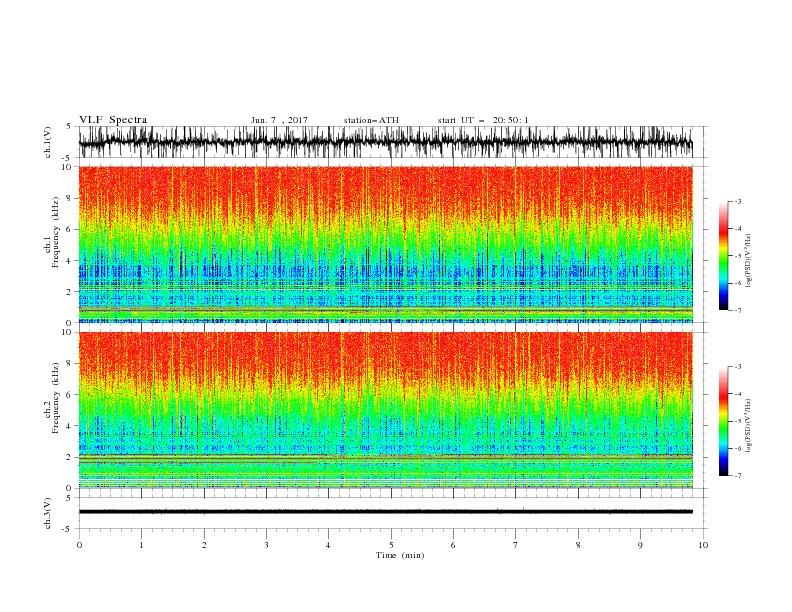Click the ch.1 voltage waveform trace
Screen dimensions: 792x612
click(x=385, y=142)
